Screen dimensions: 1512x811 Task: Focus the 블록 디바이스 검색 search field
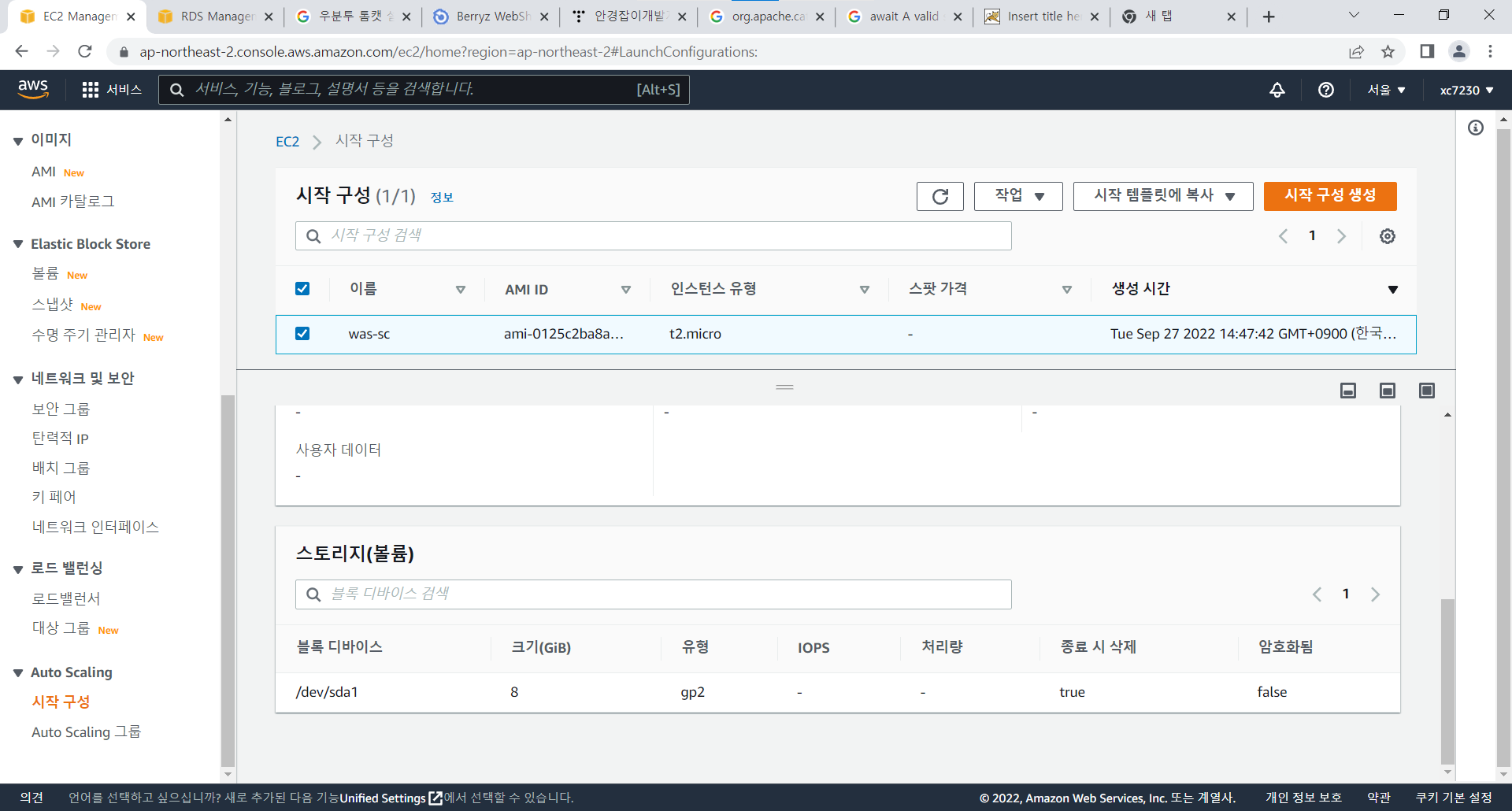[654, 594]
